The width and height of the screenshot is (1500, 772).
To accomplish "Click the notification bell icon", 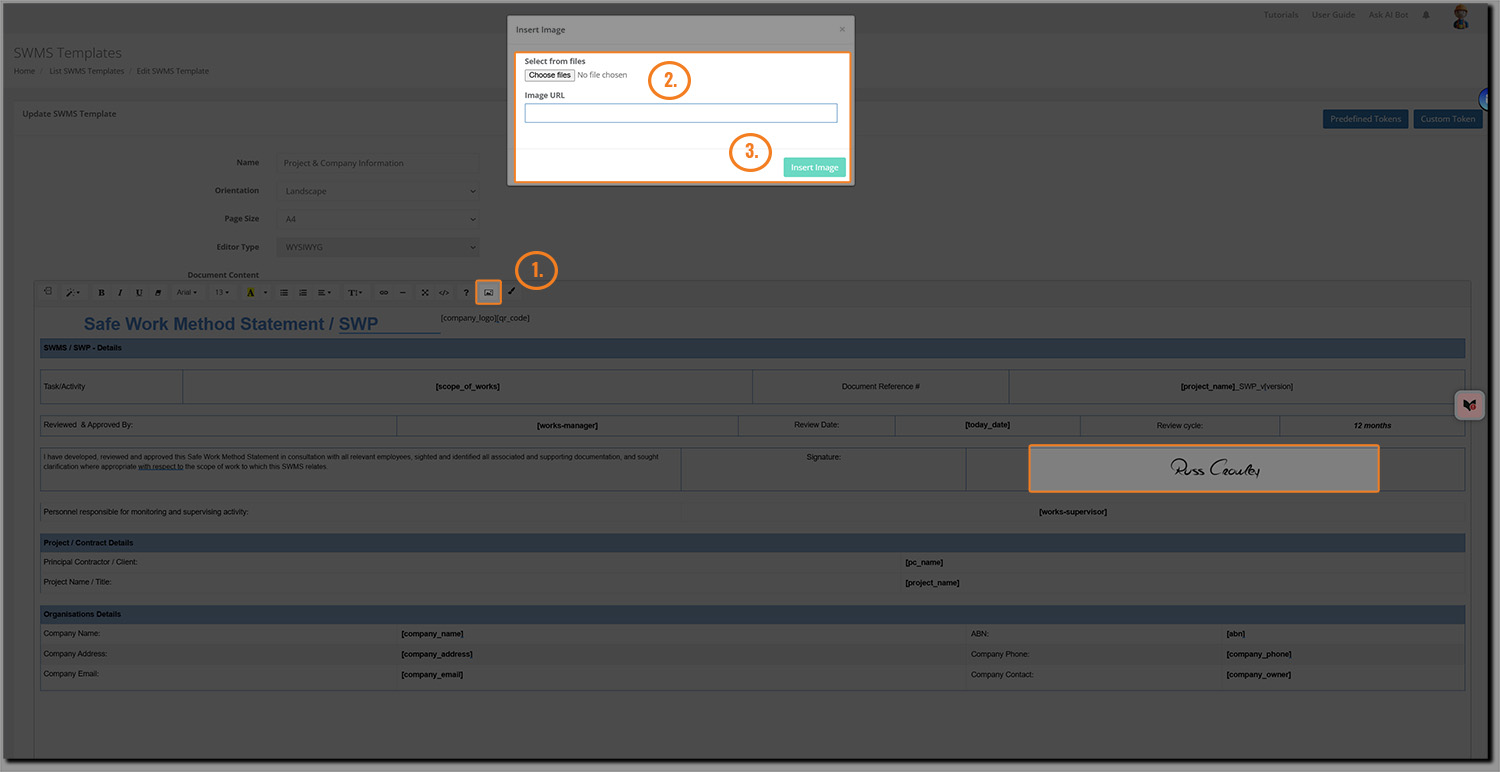I will coord(1426,15).
